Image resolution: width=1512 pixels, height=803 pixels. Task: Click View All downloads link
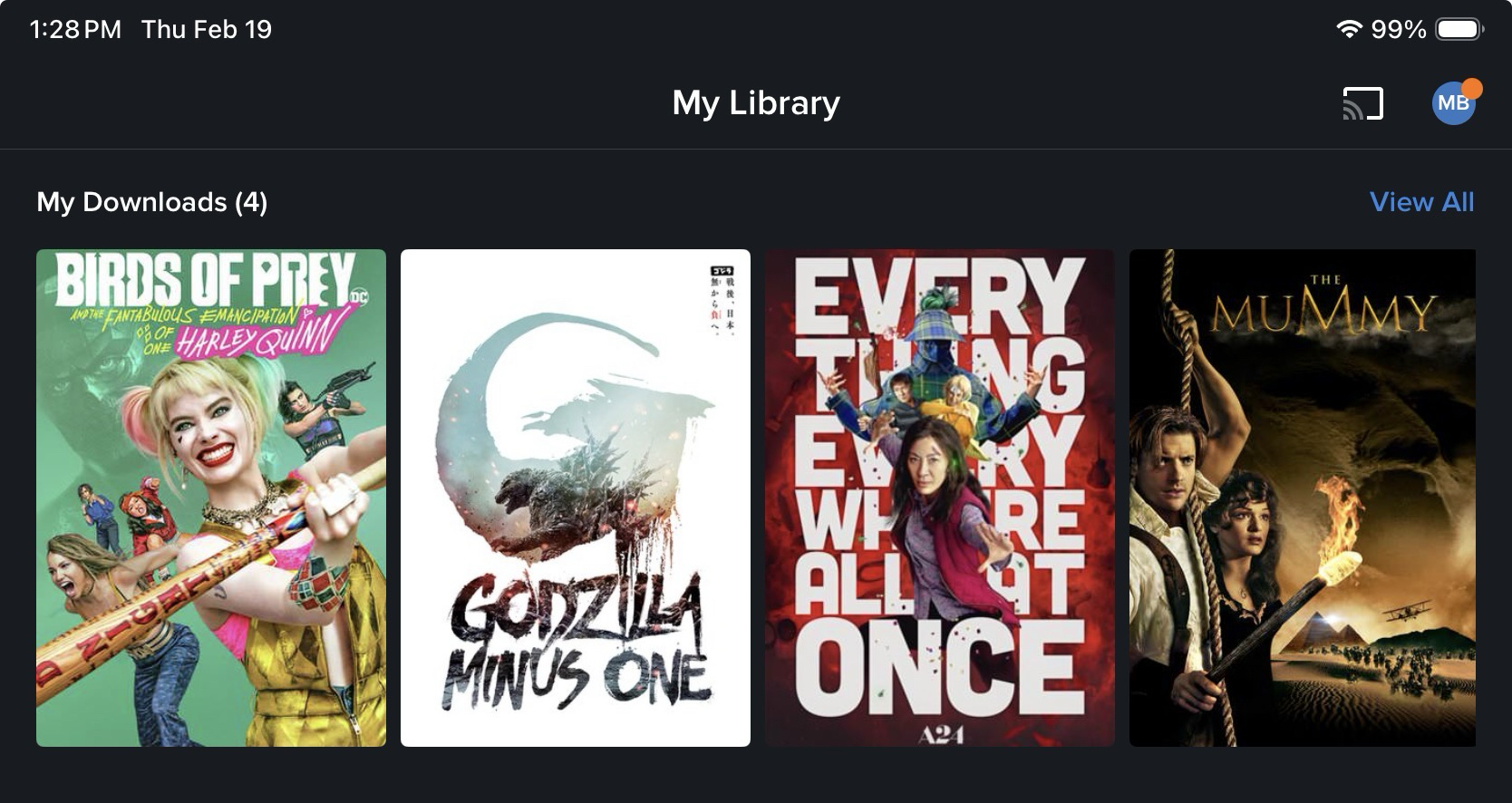point(1421,202)
